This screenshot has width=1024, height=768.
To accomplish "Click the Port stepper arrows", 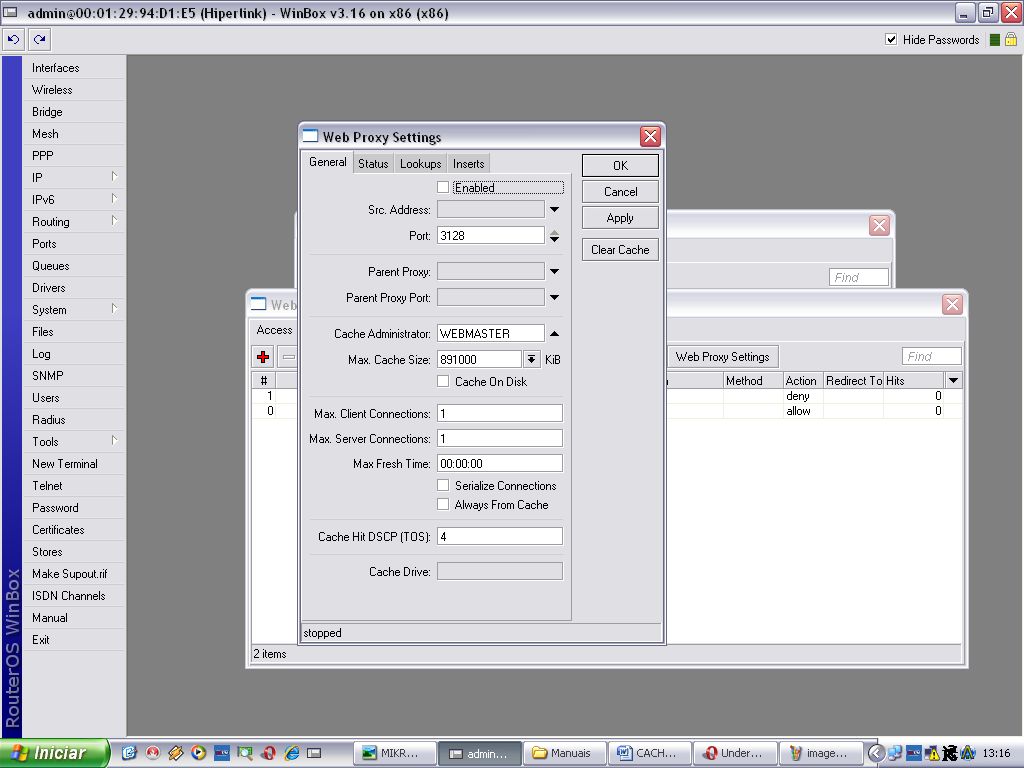I will point(554,236).
